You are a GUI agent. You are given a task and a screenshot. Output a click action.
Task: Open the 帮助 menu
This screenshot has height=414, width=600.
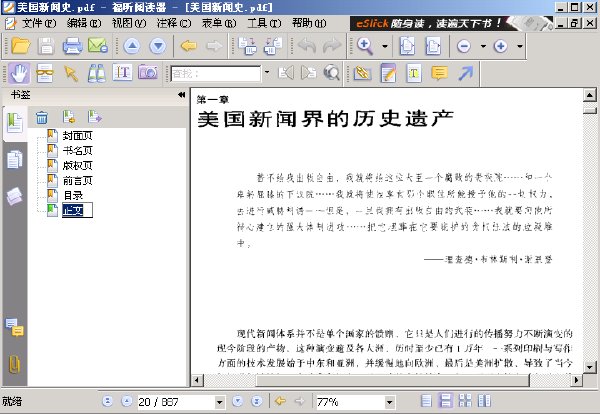point(309,23)
